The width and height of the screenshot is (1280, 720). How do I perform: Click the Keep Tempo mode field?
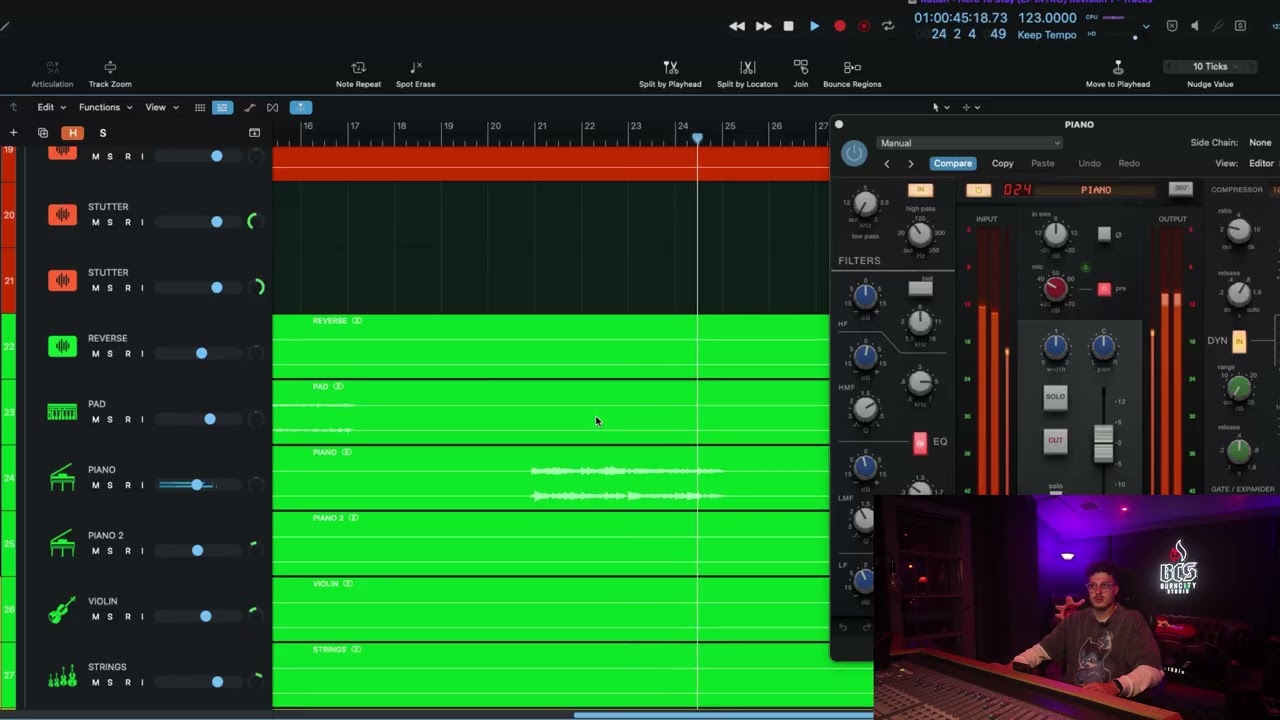click(x=1047, y=35)
